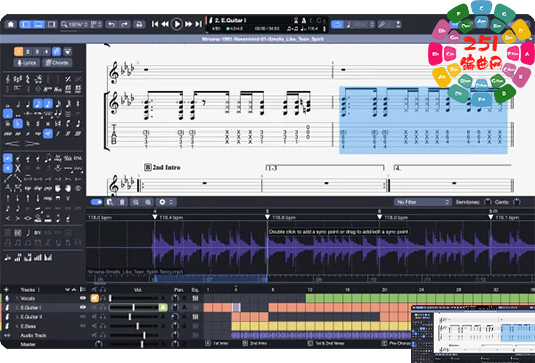Open the zoom percentage dropdown
Screen dimensions: 535x363
point(74,24)
